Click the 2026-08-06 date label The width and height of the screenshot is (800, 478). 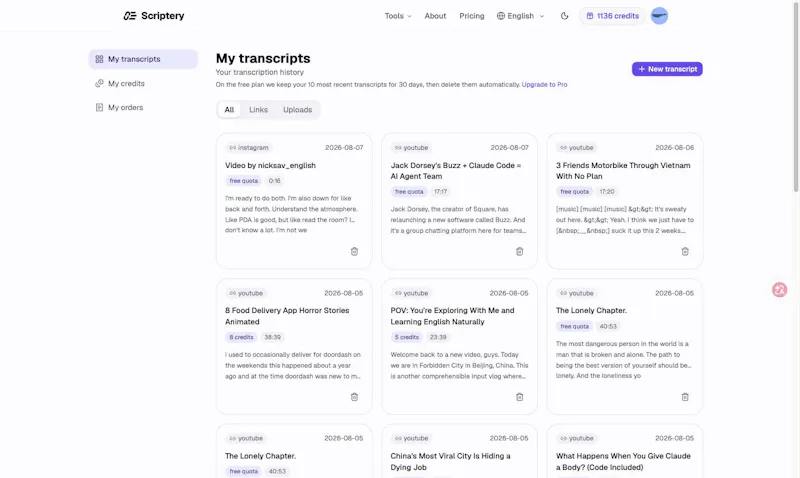click(674, 147)
